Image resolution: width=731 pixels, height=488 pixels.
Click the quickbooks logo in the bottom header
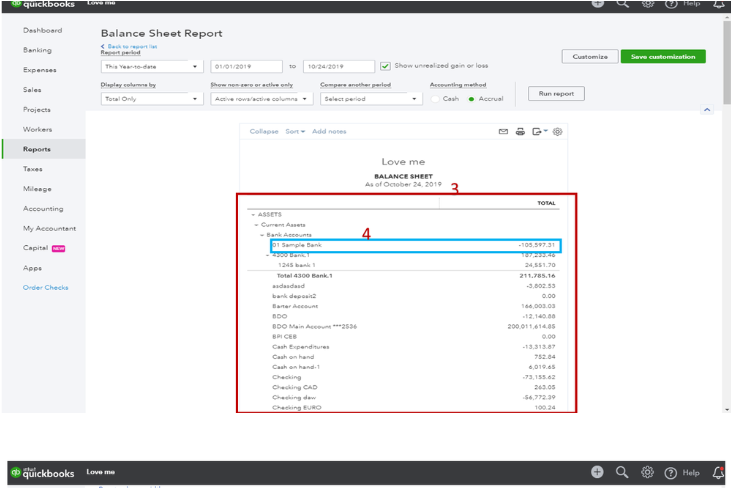pyautogui.click(x=42, y=473)
